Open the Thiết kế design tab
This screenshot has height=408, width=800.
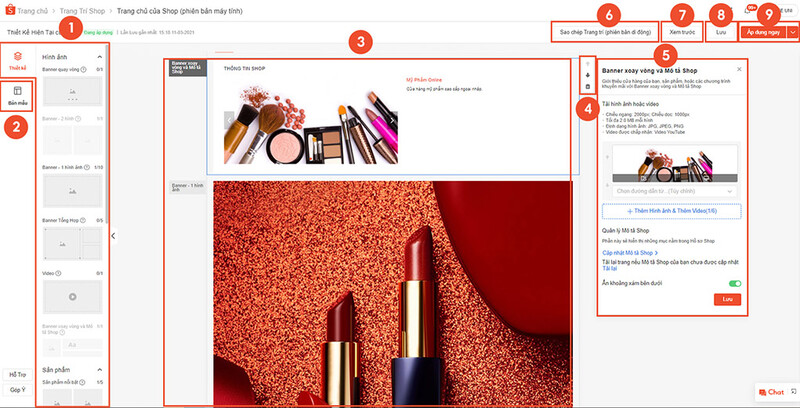[16, 60]
